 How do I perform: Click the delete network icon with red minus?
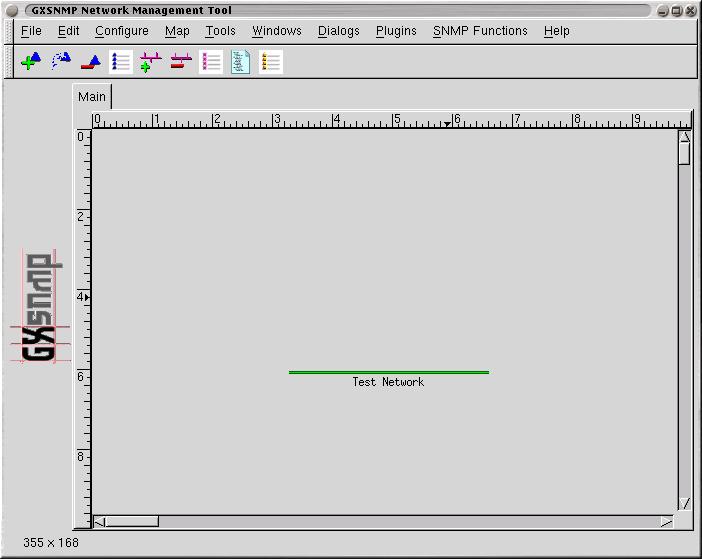tap(181, 62)
